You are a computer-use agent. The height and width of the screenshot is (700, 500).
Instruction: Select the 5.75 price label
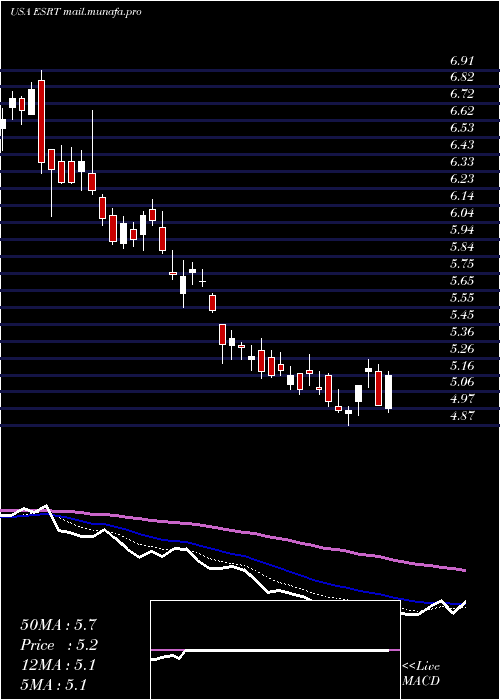click(462, 264)
